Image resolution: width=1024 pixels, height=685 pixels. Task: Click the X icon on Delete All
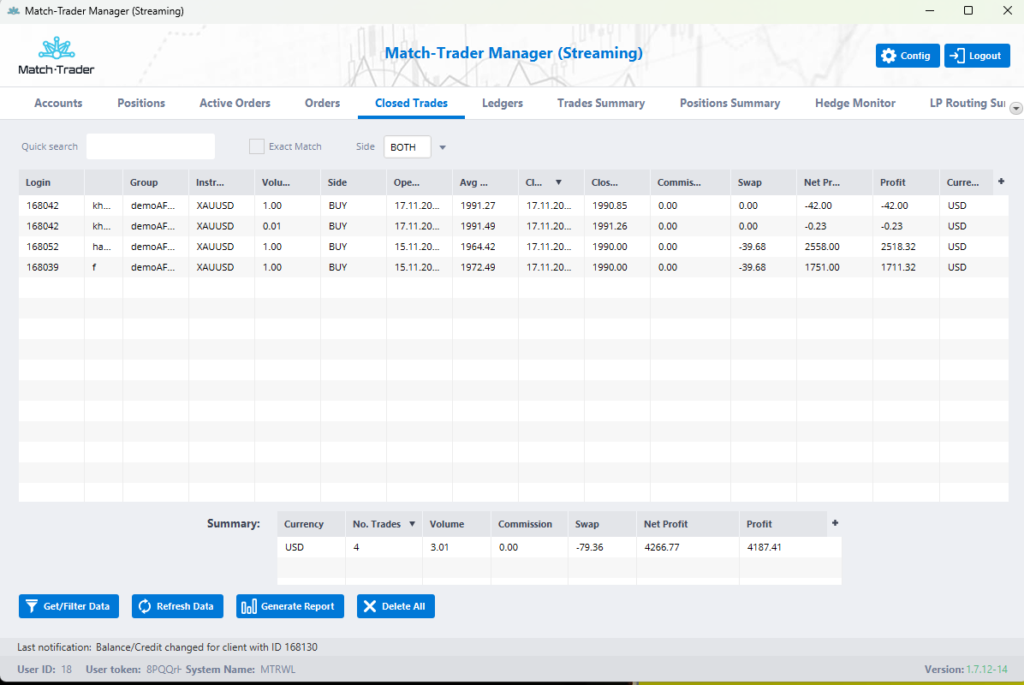370,606
